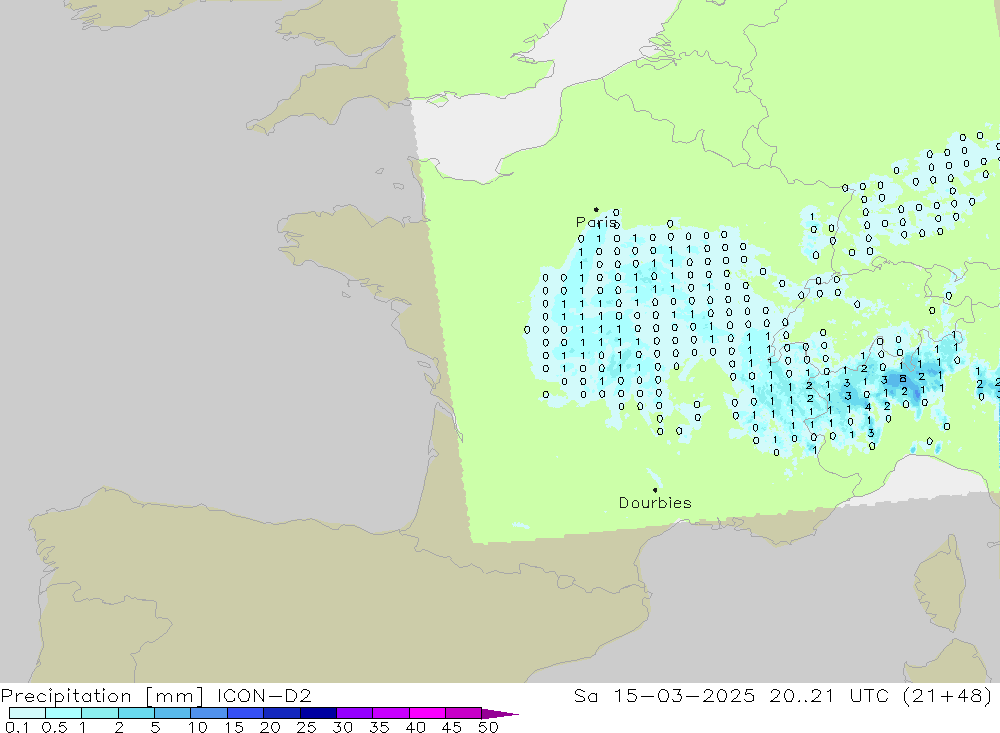Select the 2–5 mm legend color swatch
Viewport: 1000px width, 733px height.
tap(136, 713)
